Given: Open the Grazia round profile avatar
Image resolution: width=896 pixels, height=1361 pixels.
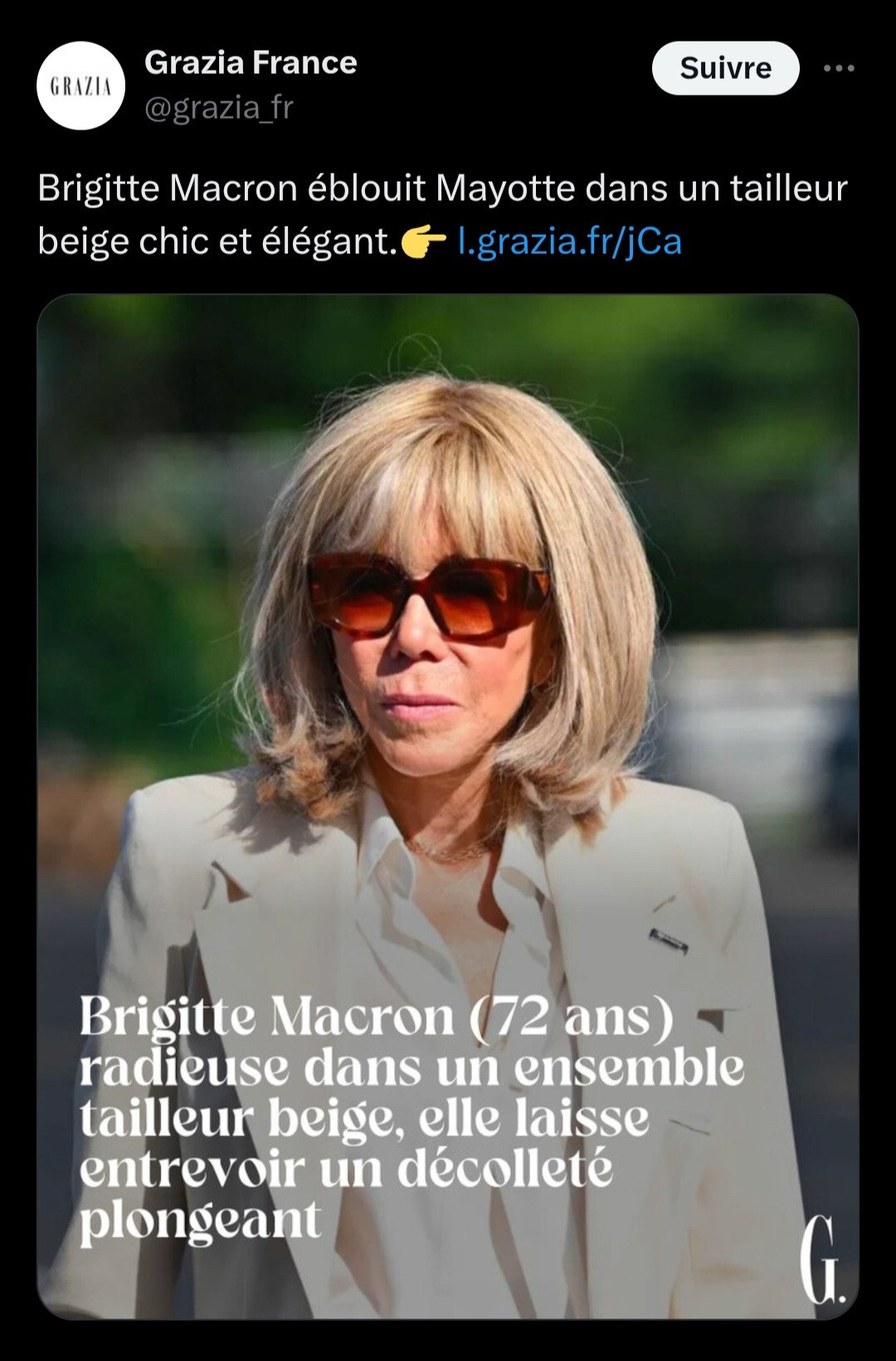Looking at the screenshot, I should pos(80,85).
